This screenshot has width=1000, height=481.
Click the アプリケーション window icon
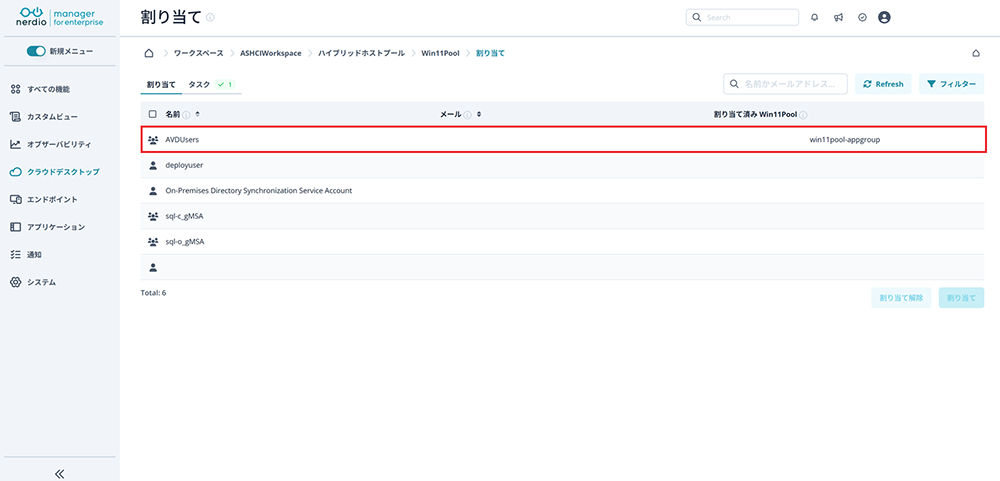[x=17, y=226]
